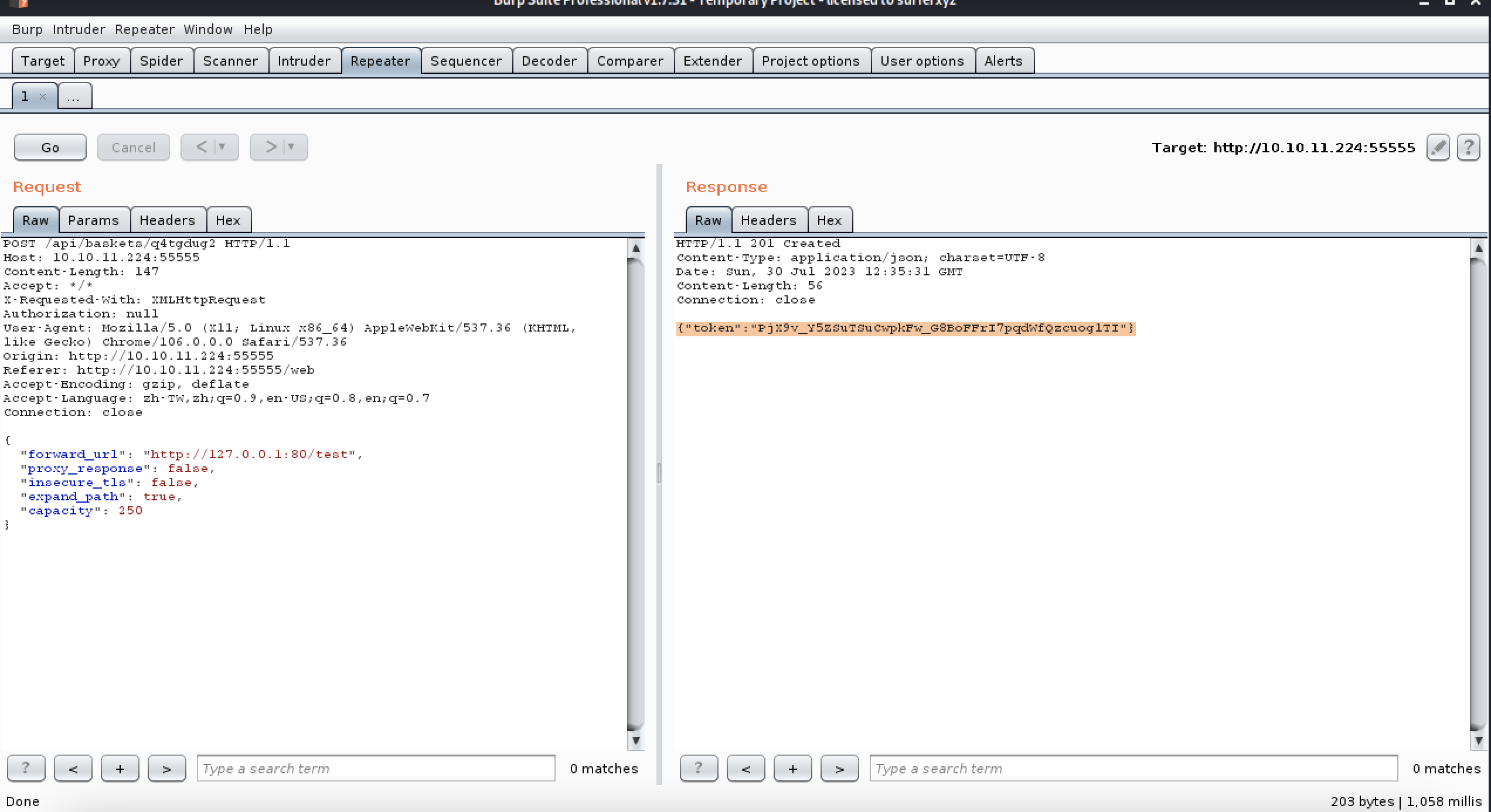Screen dimensions: 1491x812
Task: Open forward history dropdown arrow
Action: click(291, 147)
